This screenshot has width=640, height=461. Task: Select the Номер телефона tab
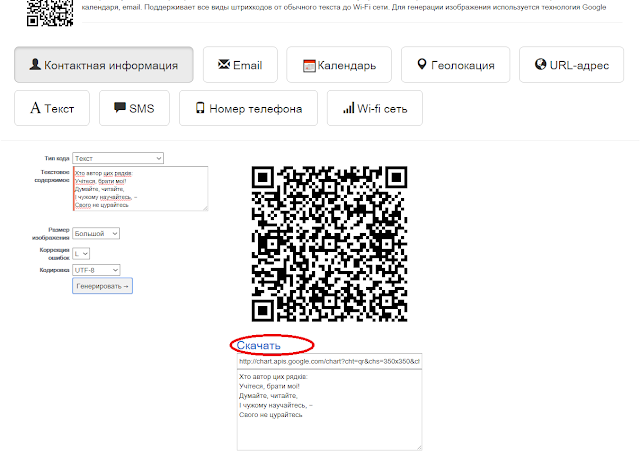click(x=248, y=108)
